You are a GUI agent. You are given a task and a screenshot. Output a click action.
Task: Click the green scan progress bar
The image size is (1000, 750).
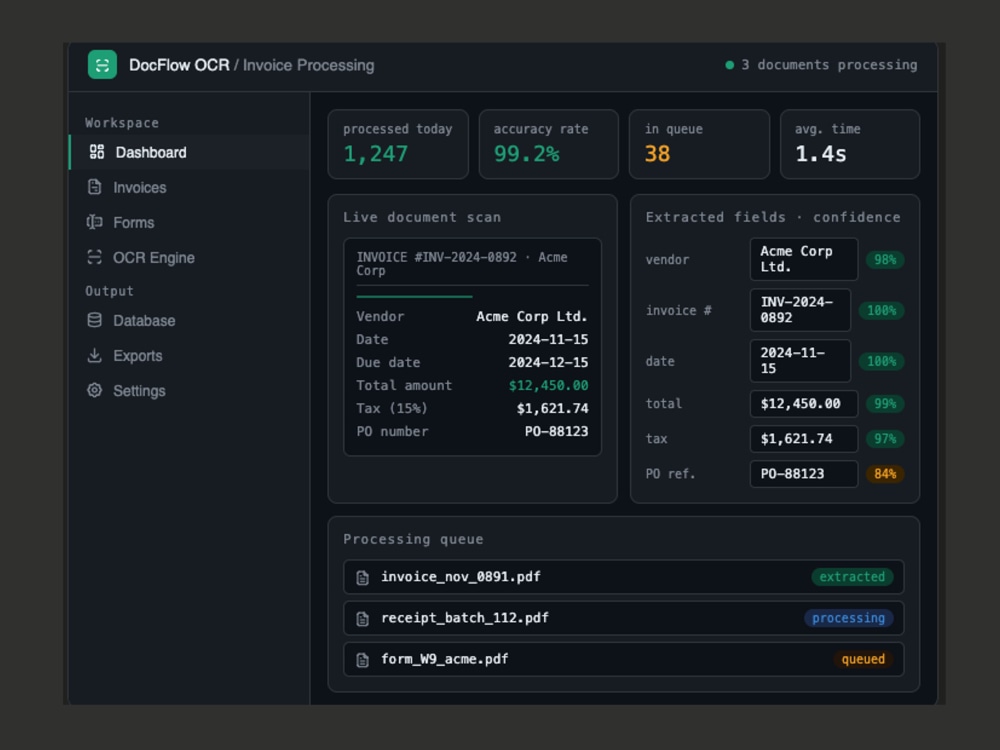point(415,297)
